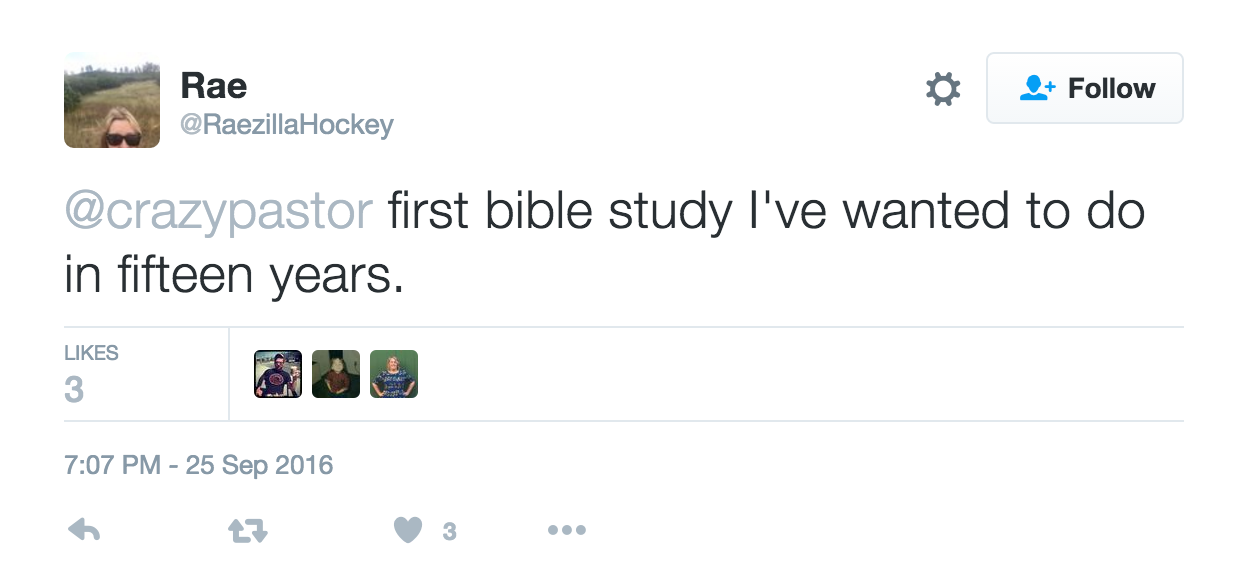Viewport: 1250px width, 576px height.
Task: Open the @RaezillaHockey handle link
Action: pyautogui.click(x=287, y=125)
